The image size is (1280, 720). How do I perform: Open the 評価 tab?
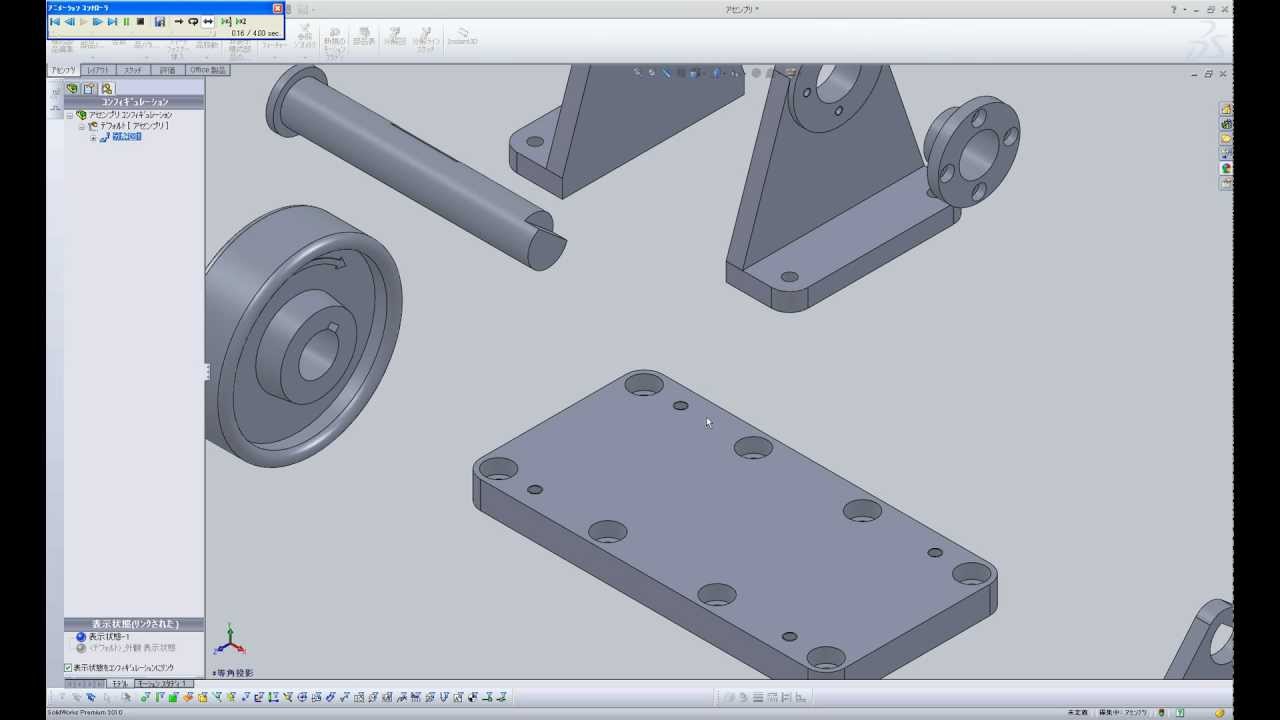pyautogui.click(x=168, y=70)
